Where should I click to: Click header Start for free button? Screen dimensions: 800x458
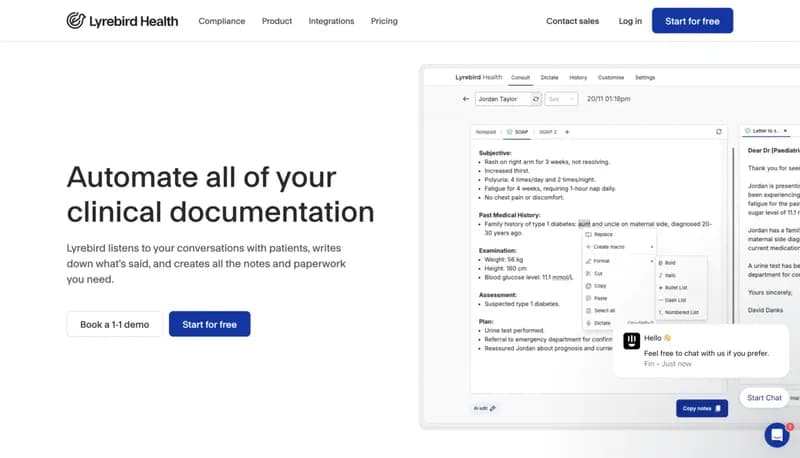click(692, 21)
